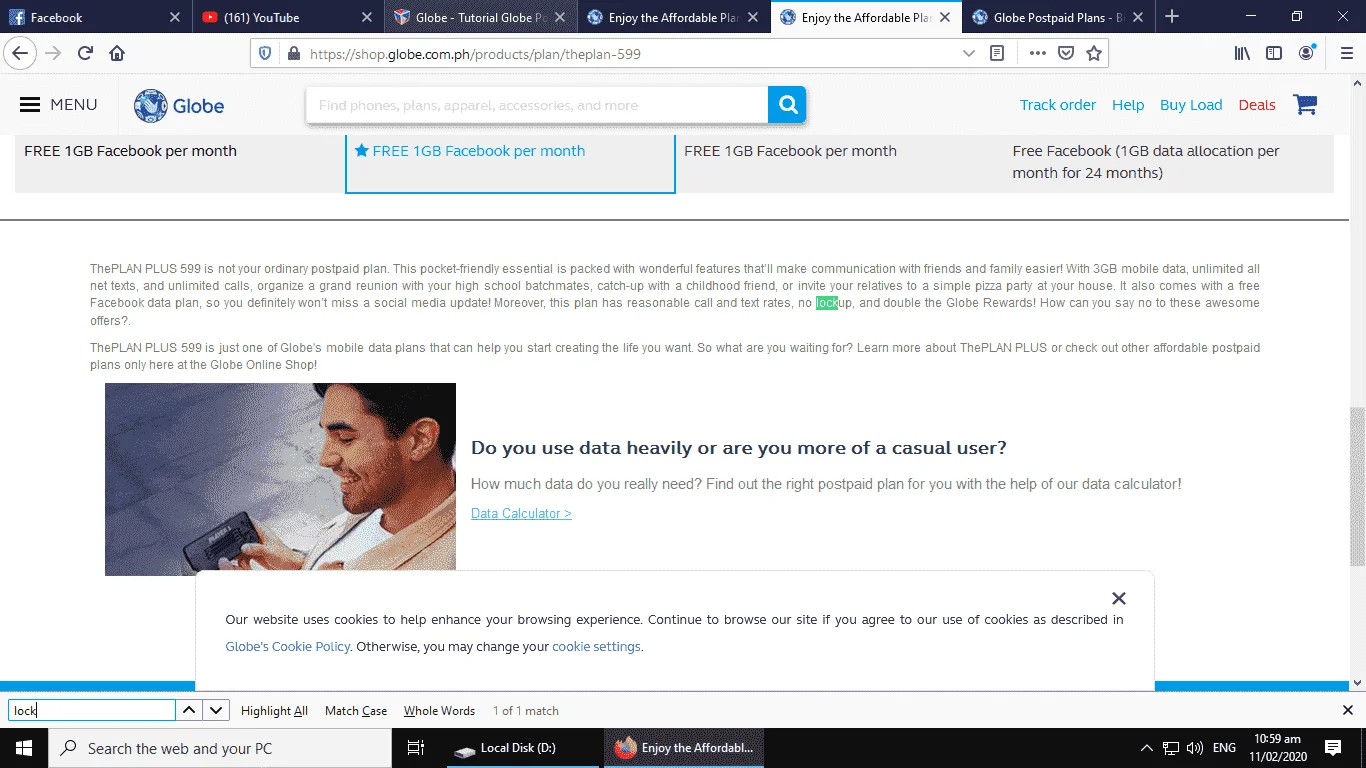The height and width of the screenshot is (768, 1366).
Task: Open the site MENU
Action: [58, 105]
